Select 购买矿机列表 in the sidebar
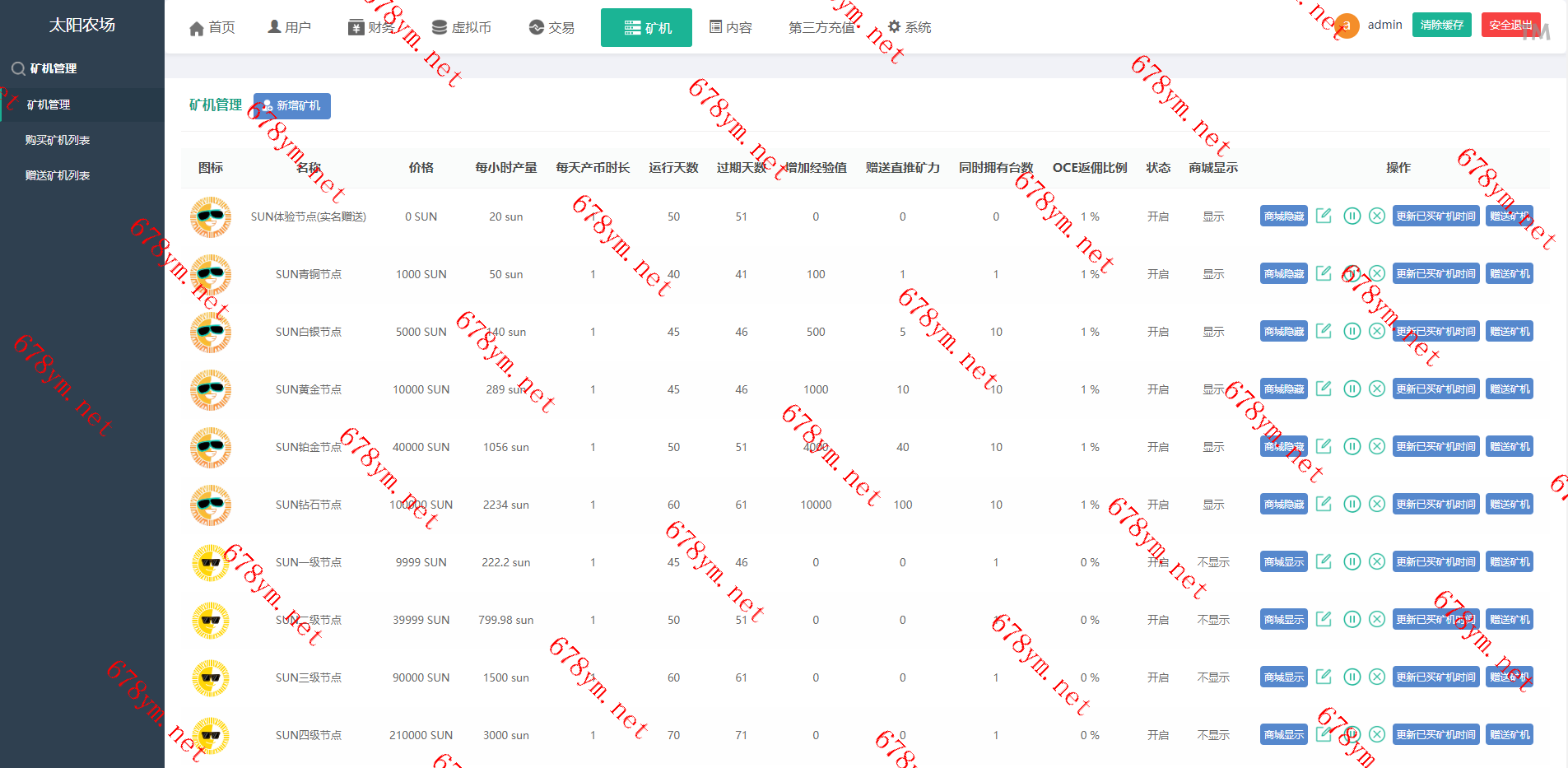The image size is (1568, 768). pyautogui.click(x=58, y=140)
